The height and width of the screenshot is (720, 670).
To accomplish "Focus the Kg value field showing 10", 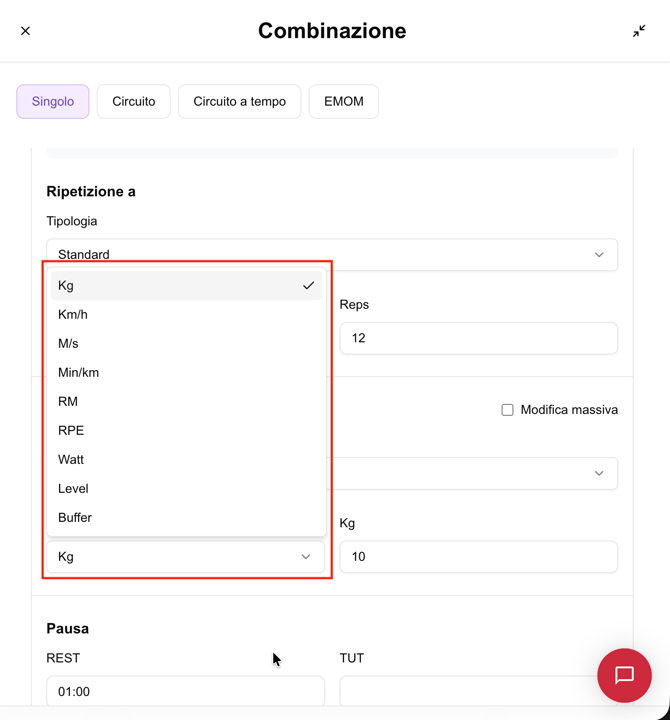I will point(478,557).
